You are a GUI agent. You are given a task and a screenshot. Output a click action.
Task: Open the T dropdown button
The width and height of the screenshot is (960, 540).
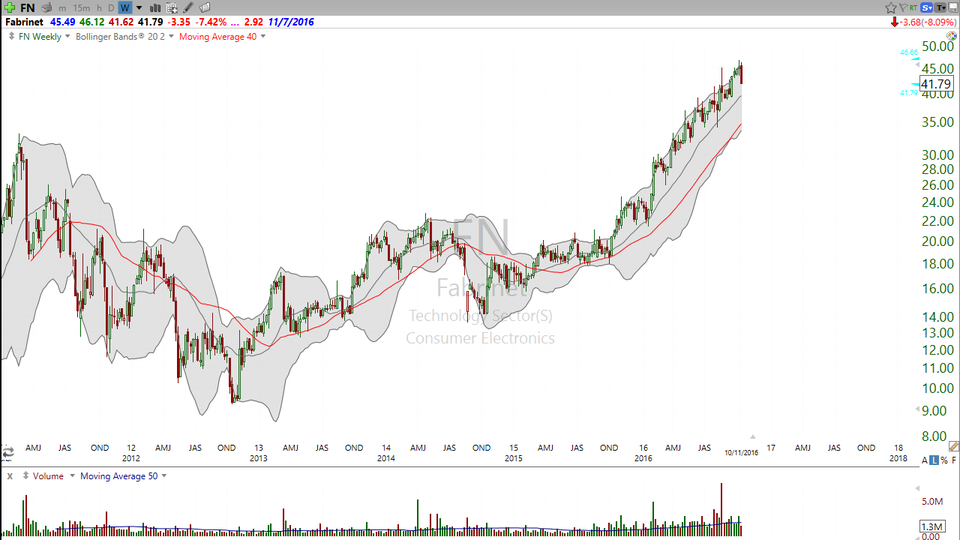coord(940,8)
